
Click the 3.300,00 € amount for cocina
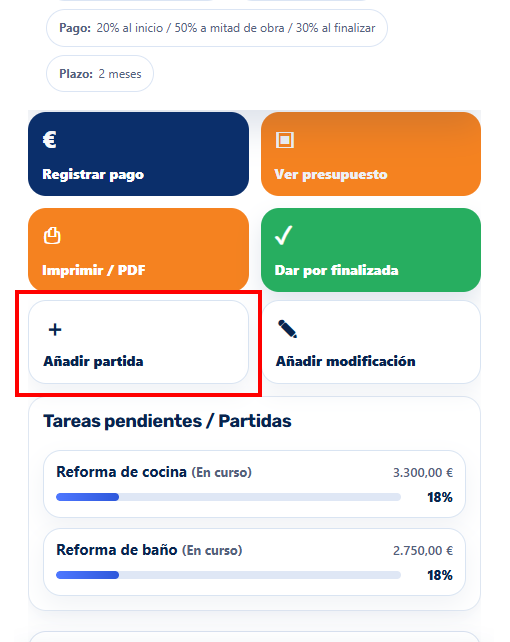pos(423,472)
